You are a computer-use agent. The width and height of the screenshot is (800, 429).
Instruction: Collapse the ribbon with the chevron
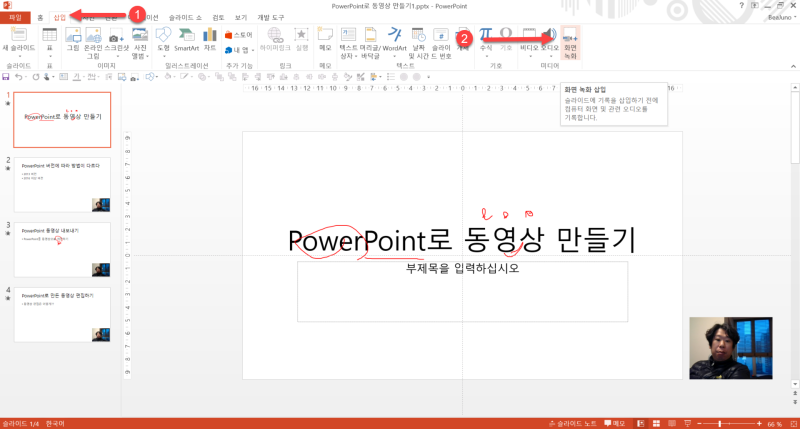pos(793,66)
